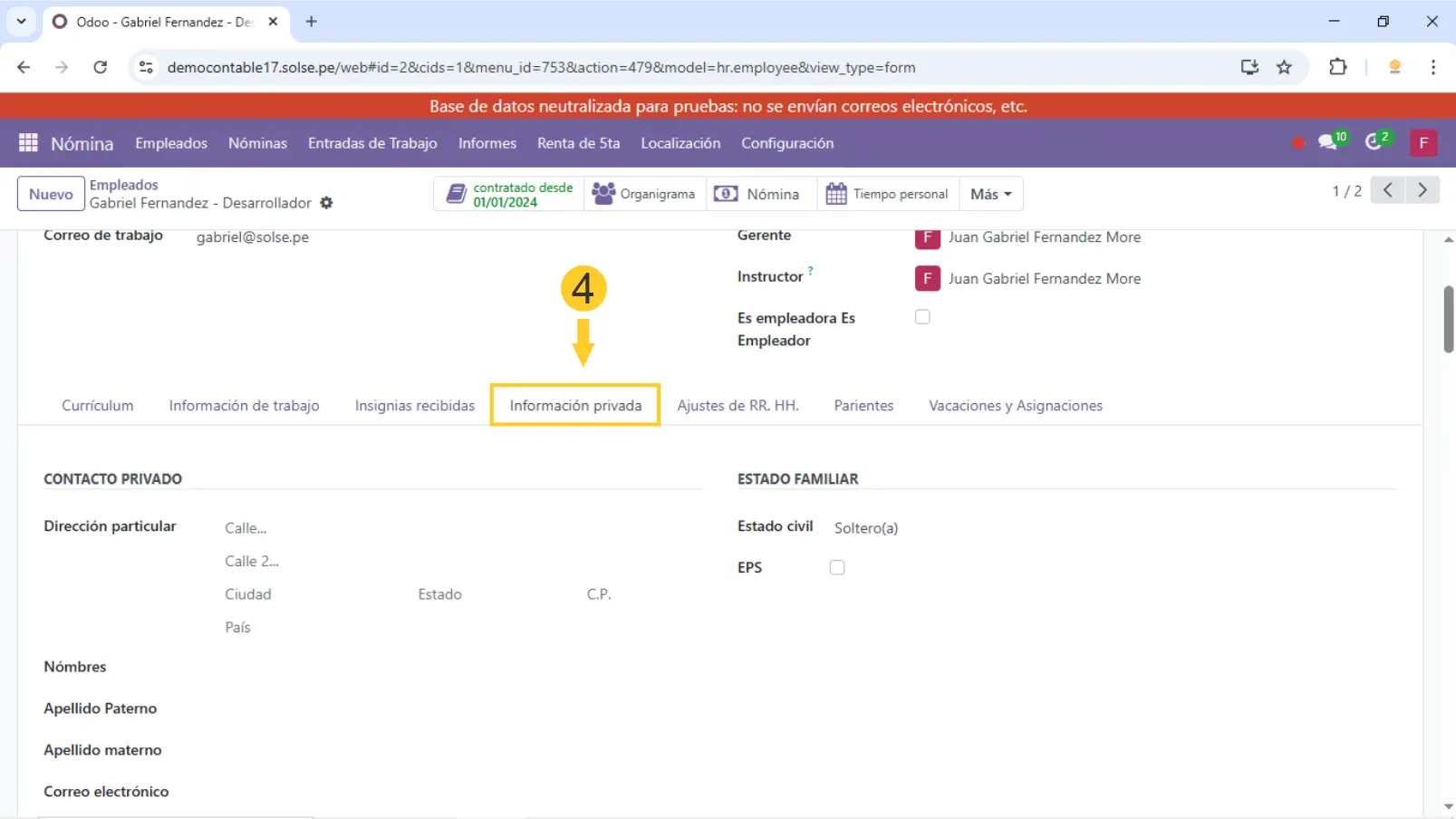Open the messages chat bubble icon

[x=1329, y=142]
